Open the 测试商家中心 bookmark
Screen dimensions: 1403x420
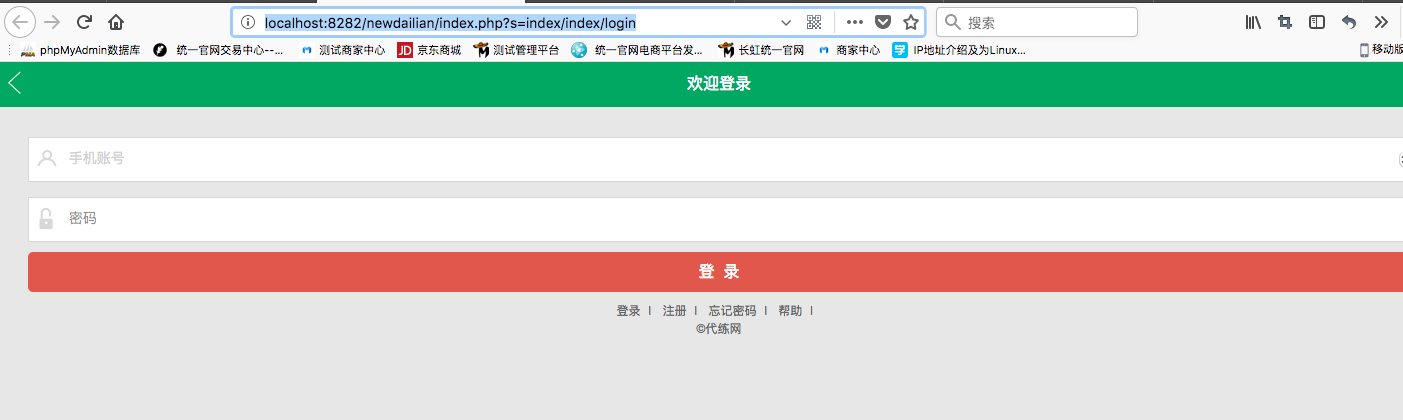[343, 49]
